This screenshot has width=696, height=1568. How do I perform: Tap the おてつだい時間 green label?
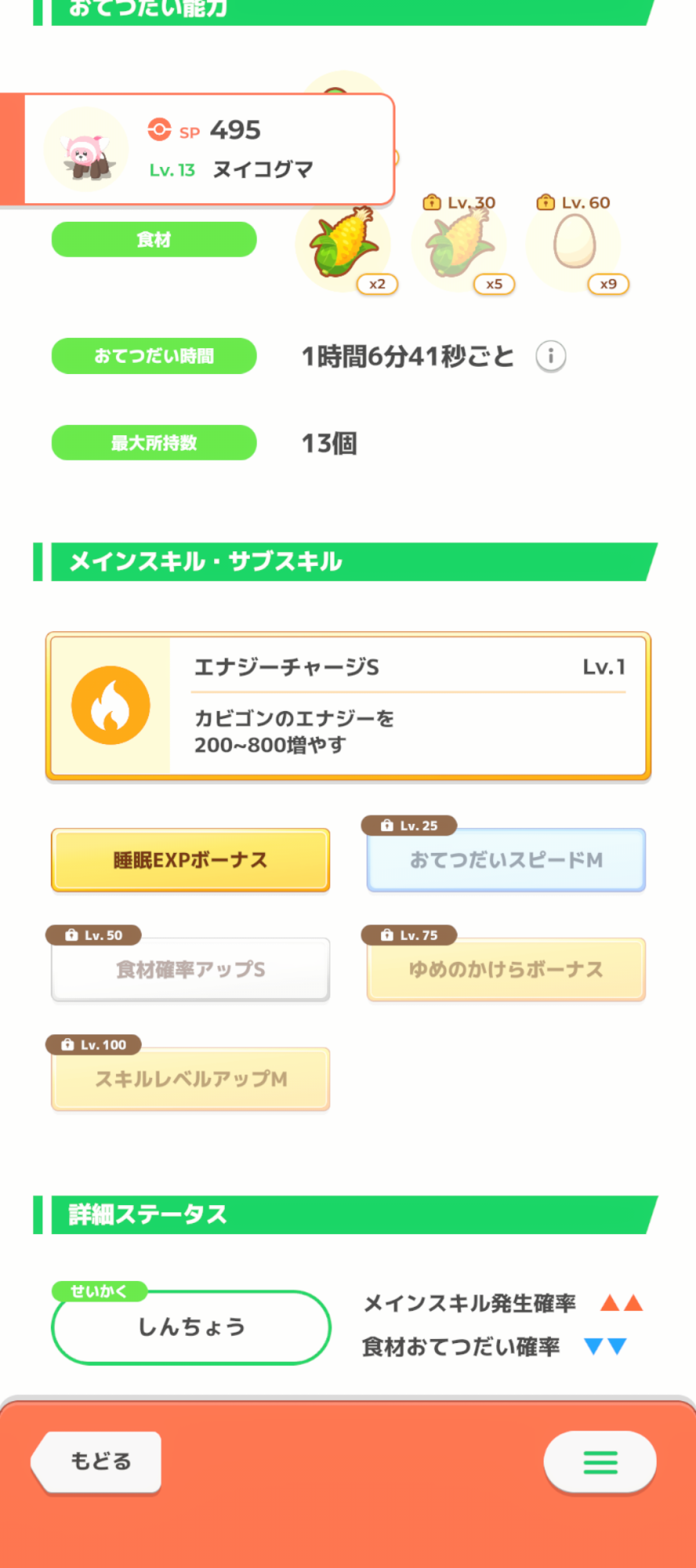(154, 356)
